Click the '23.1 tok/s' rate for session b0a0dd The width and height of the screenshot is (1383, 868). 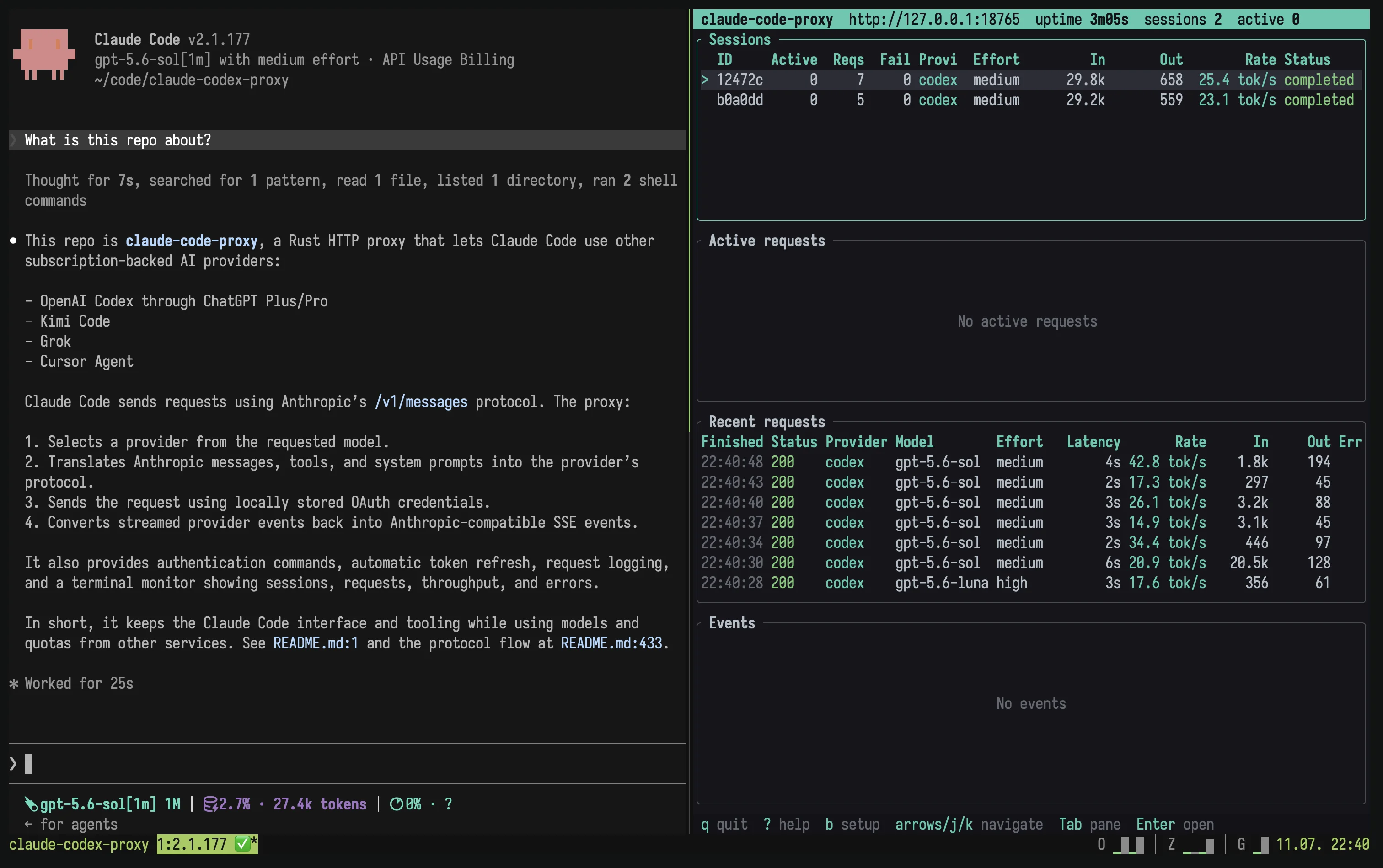click(1237, 100)
